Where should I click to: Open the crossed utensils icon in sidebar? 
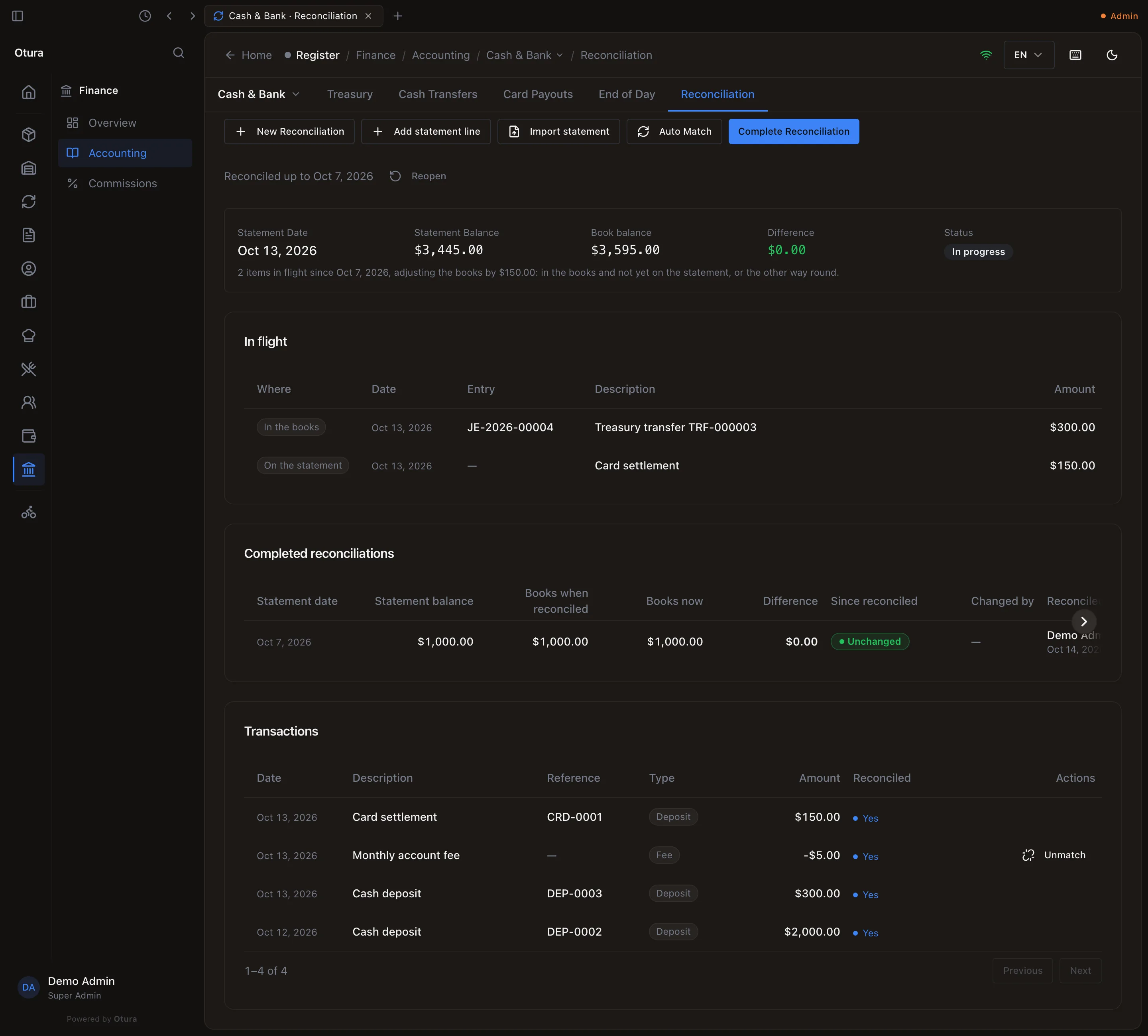(x=28, y=369)
